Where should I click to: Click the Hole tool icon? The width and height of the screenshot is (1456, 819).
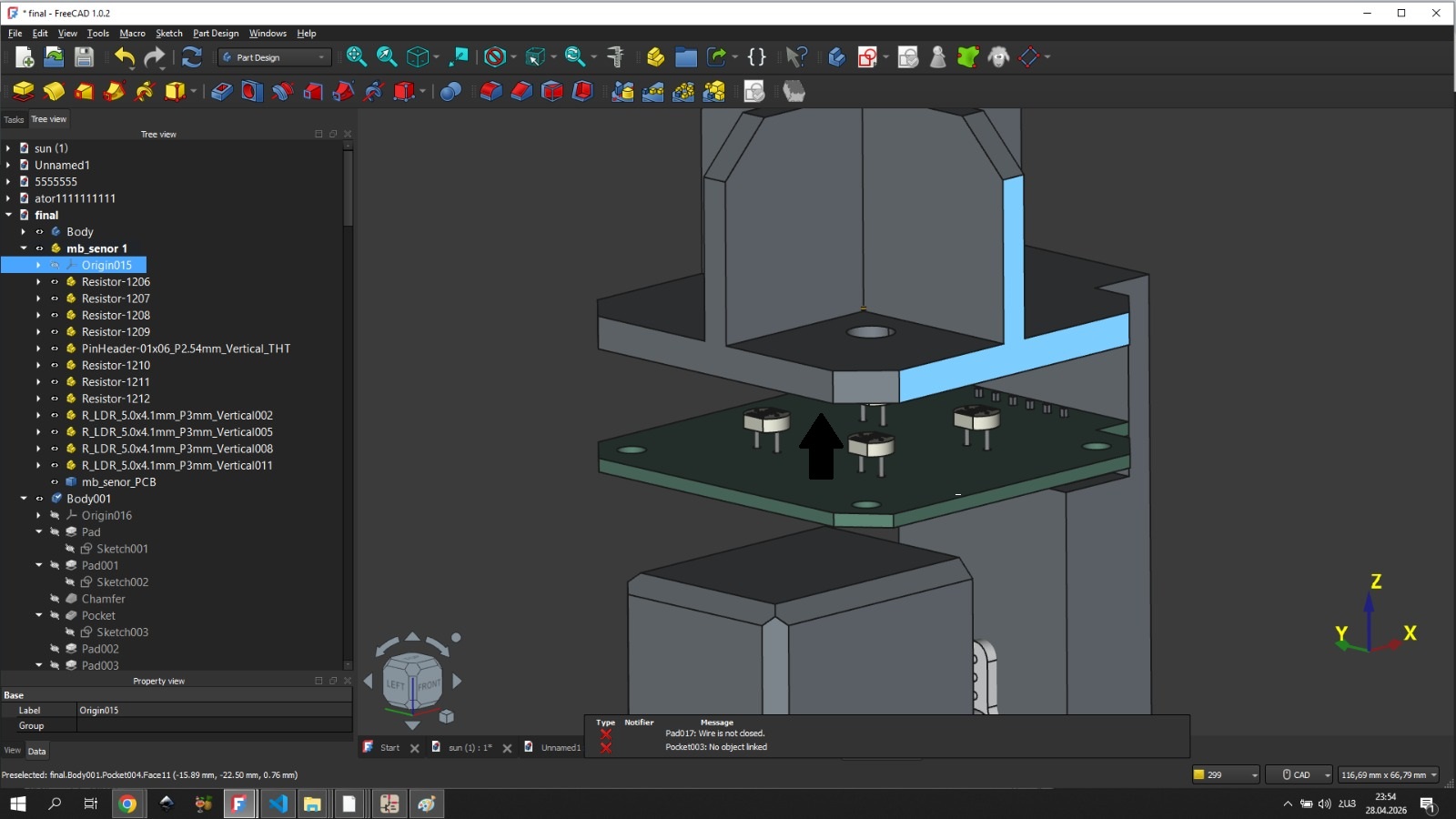click(x=252, y=91)
